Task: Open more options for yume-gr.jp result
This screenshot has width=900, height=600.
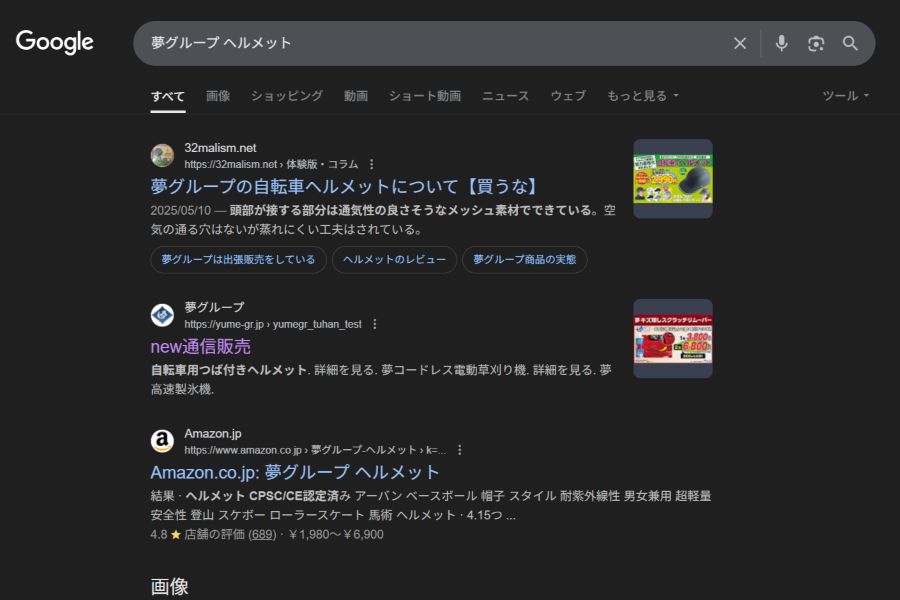Action: click(x=375, y=324)
